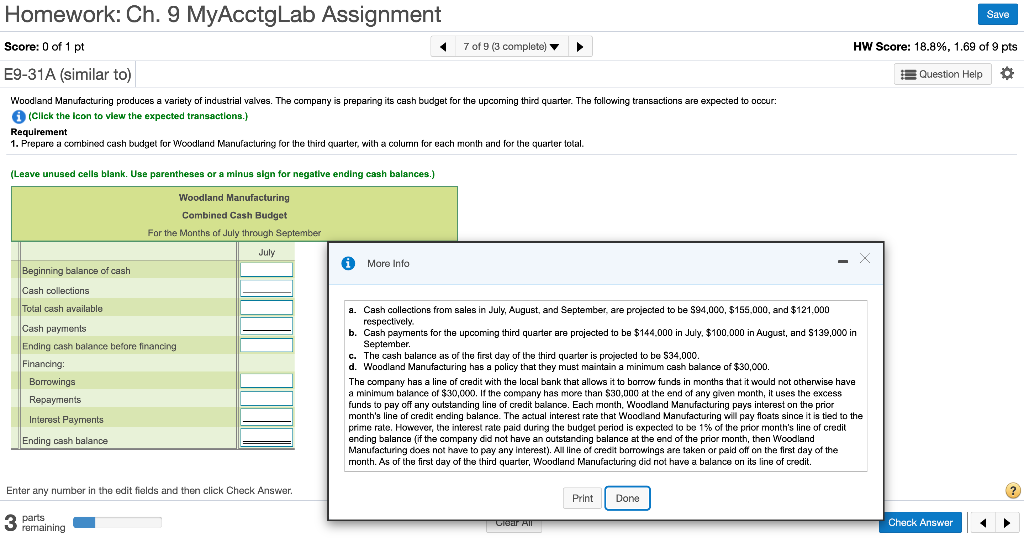Minimize the More Info dialog
The image size is (1024, 543).
click(x=843, y=261)
